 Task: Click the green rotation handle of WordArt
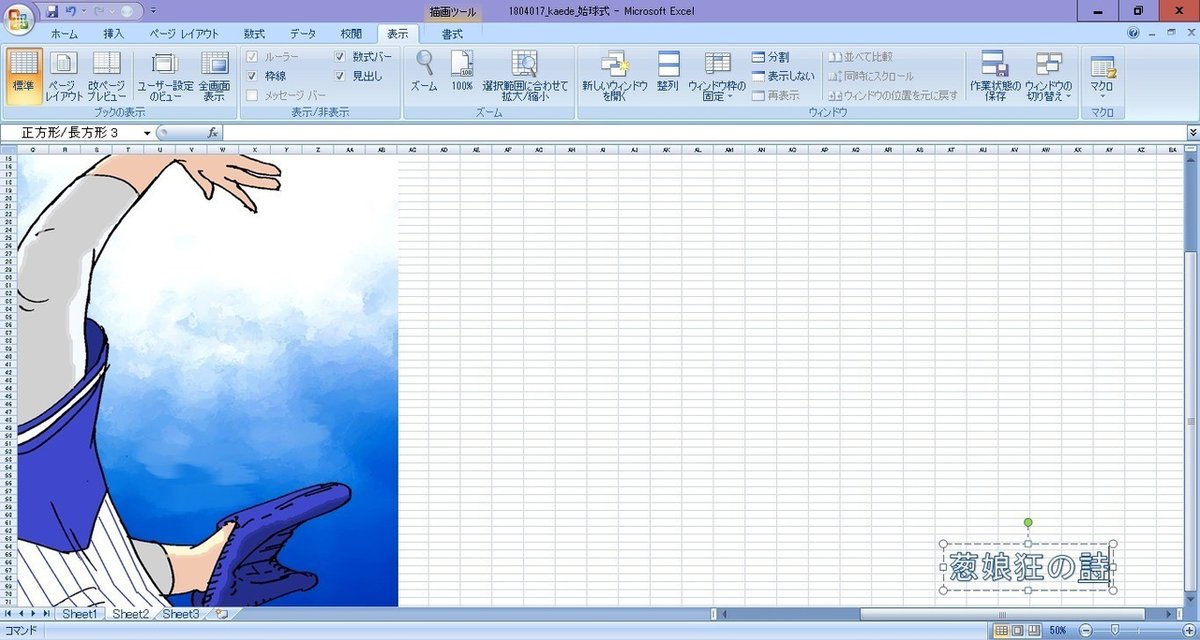pyautogui.click(x=1028, y=523)
